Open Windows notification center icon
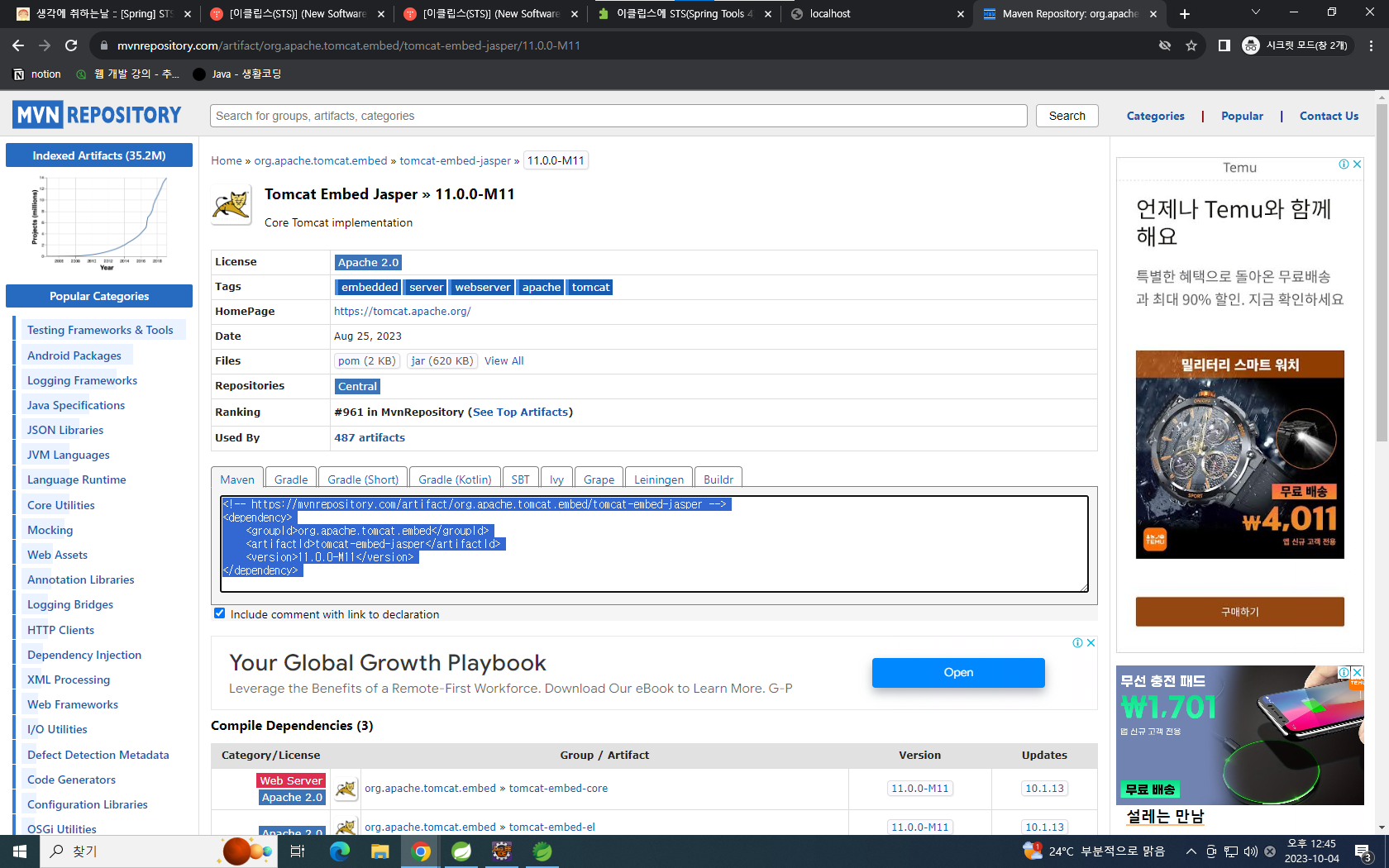Image resolution: width=1389 pixels, height=868 pixels. coord(1363,851)
